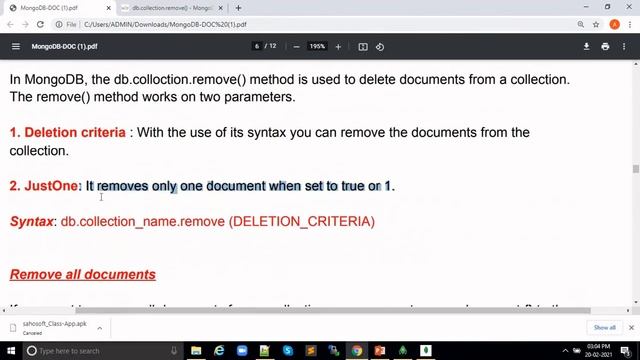Open the notification center

(x=626, y=351)
